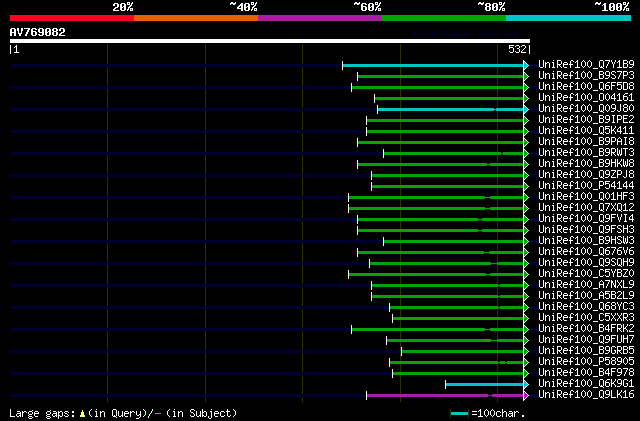This screenshot has height=421, width=640.
Task: Click the Large gaps legend text
Action: point(42,413)
